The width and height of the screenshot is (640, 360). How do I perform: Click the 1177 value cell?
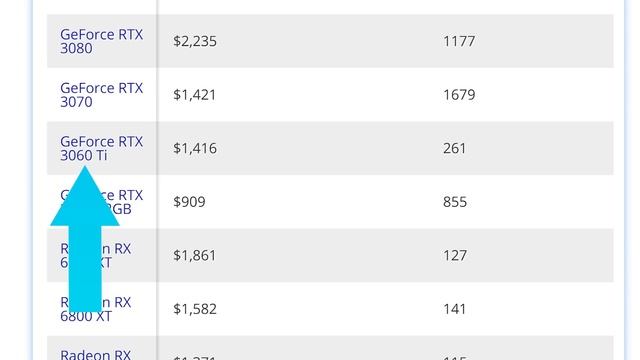(x=459, y=41)
